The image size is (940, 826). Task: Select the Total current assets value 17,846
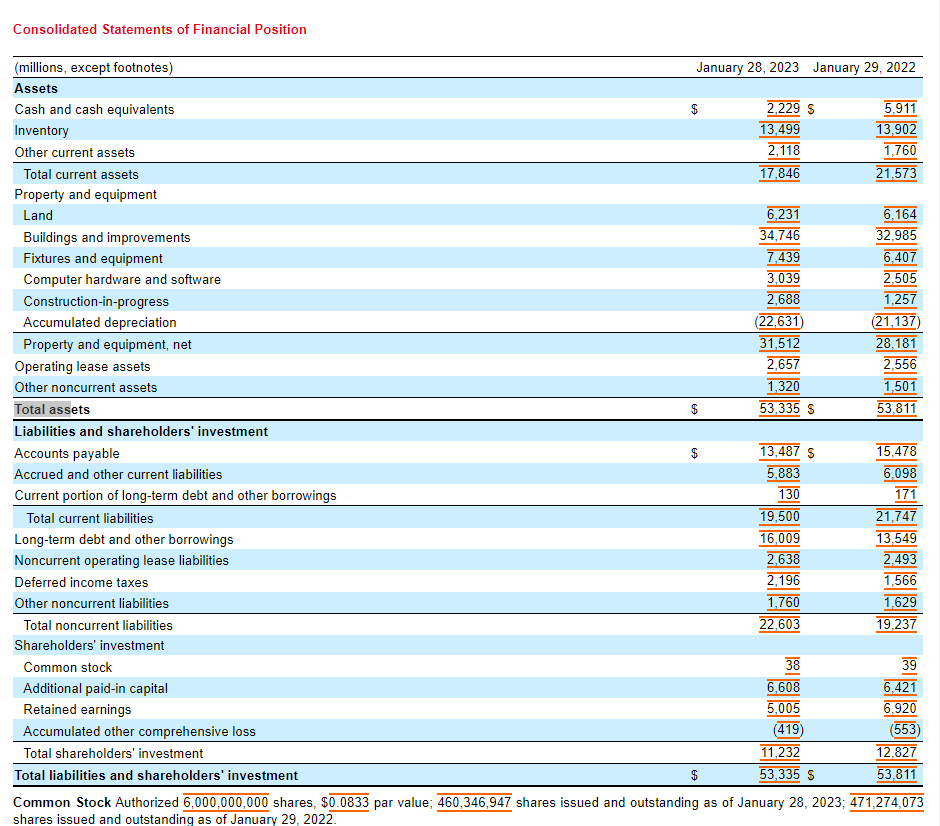779,173
